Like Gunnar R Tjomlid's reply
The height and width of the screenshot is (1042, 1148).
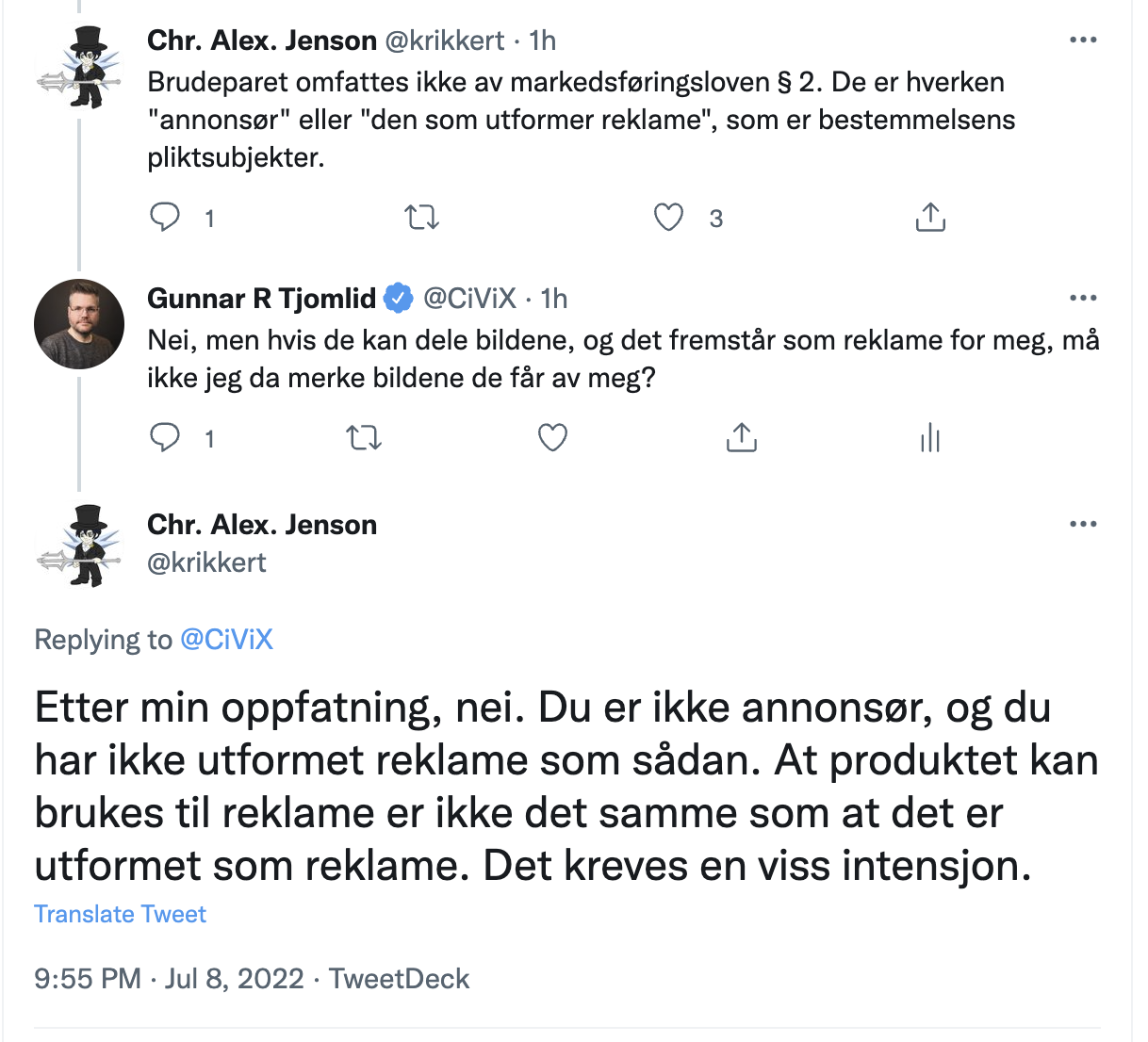552,437
